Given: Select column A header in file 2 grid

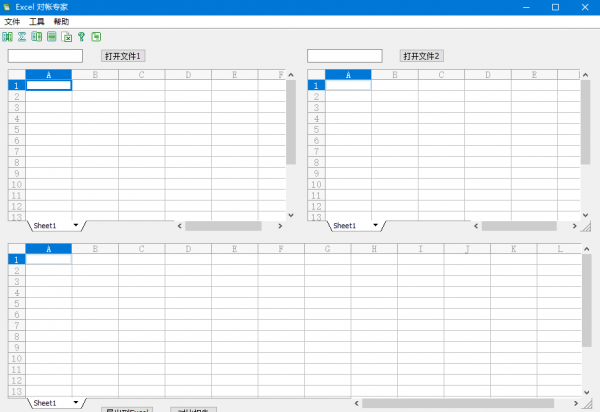Looking at the screenshot, I should pyautogui.click(x=348, y=75).
